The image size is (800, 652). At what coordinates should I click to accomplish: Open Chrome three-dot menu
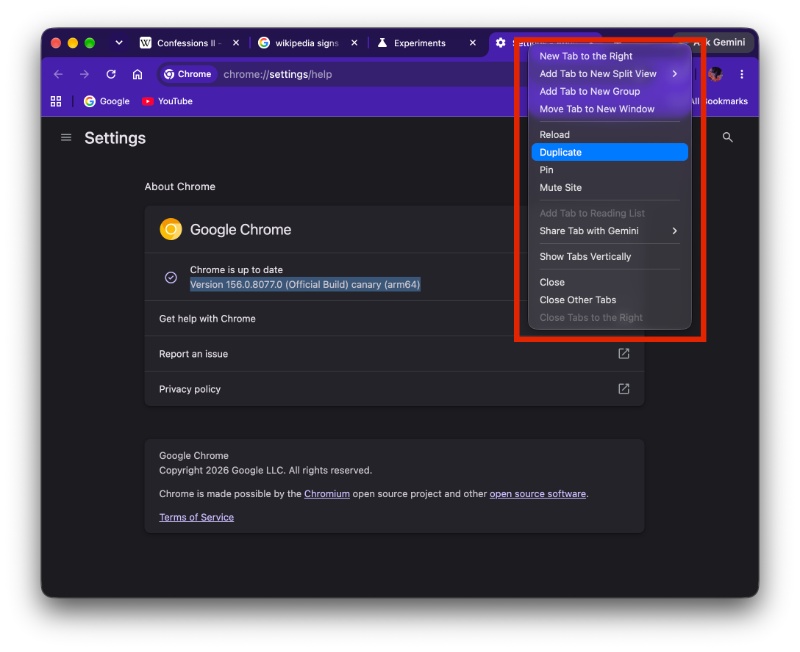click(742, 74)
